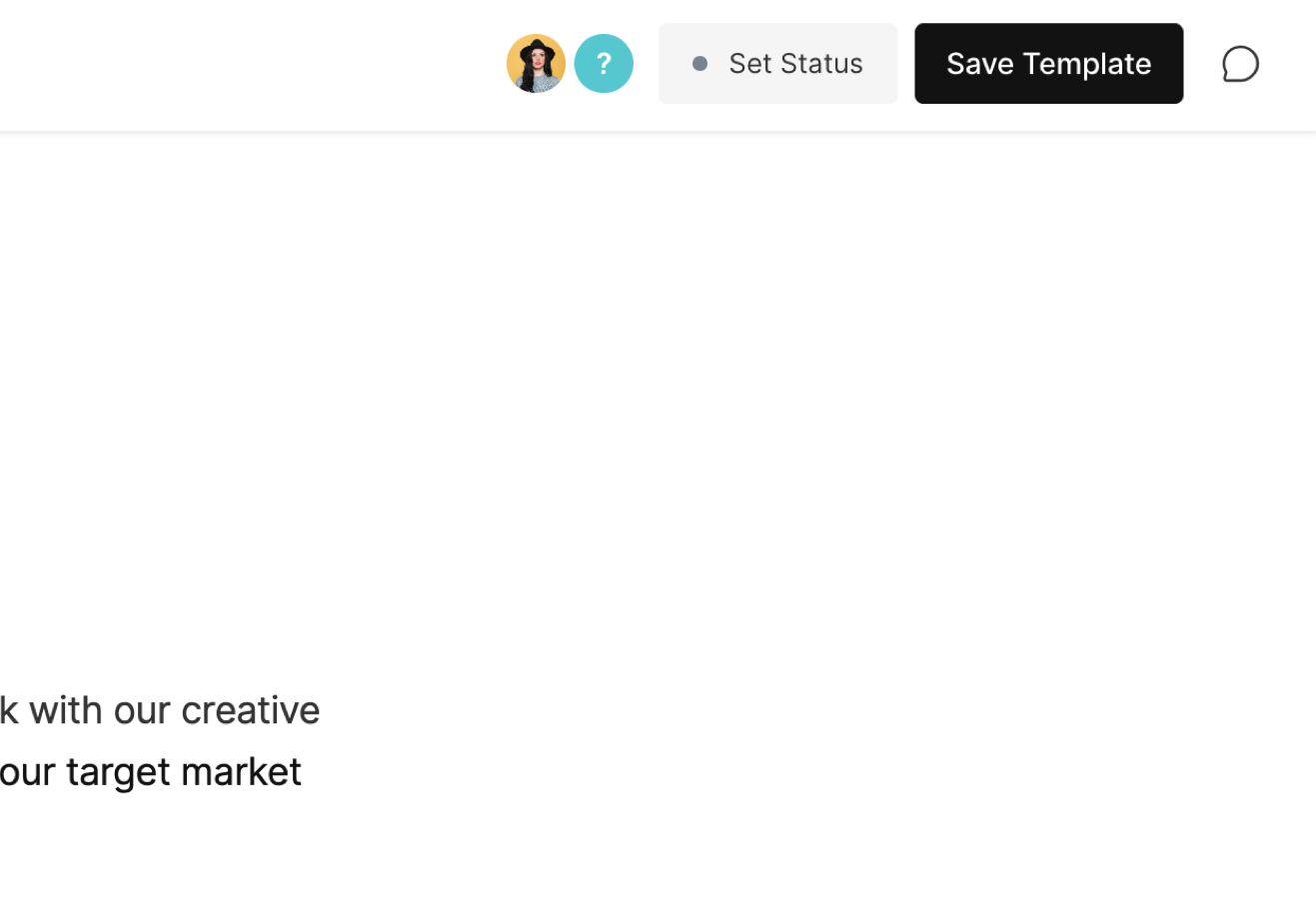
Task: Toggle the comment panel with the bubble icon
Action: pyautogui.click(x=1240, y=64)
